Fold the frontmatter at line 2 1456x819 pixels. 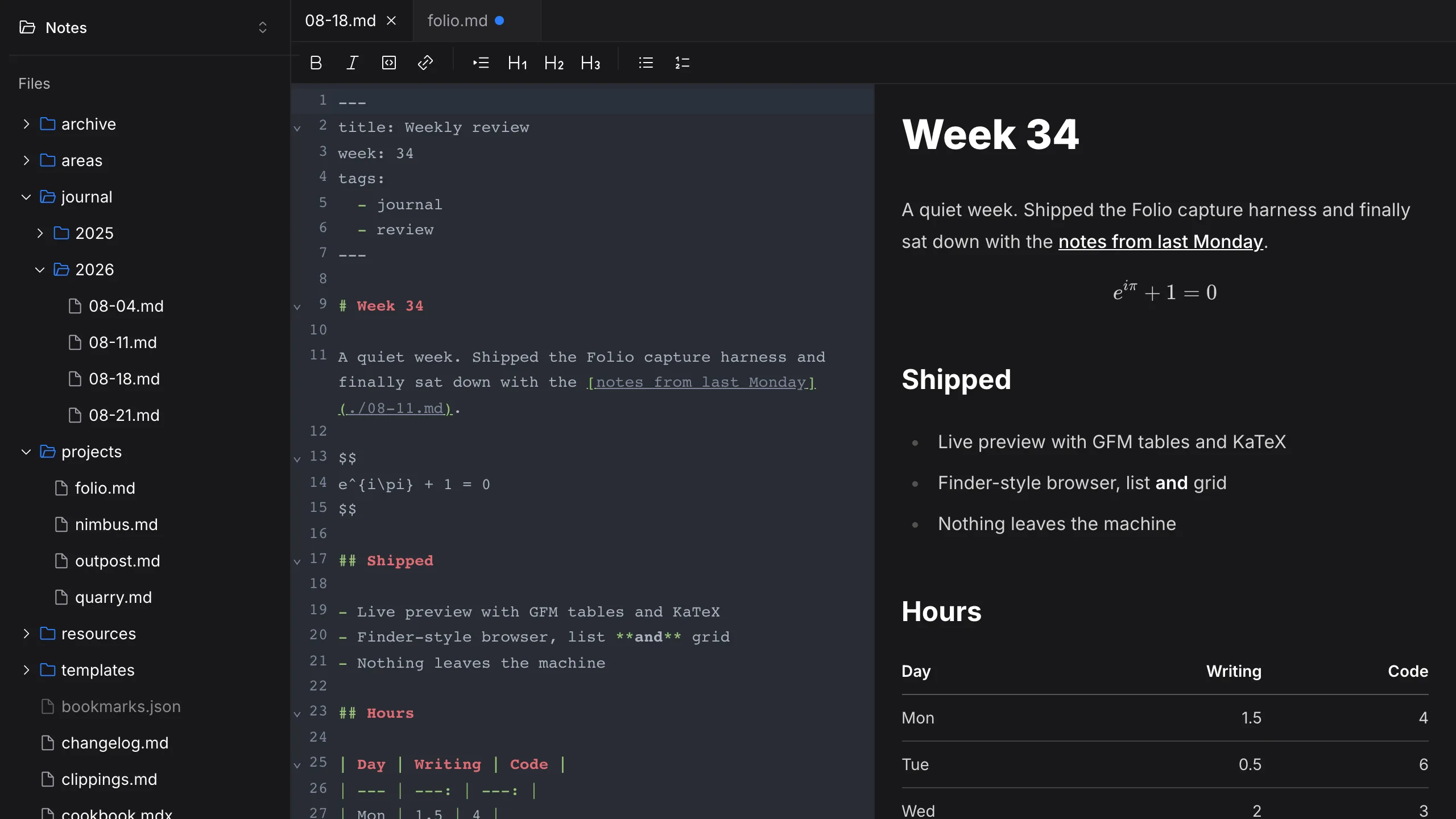(297, 129)
